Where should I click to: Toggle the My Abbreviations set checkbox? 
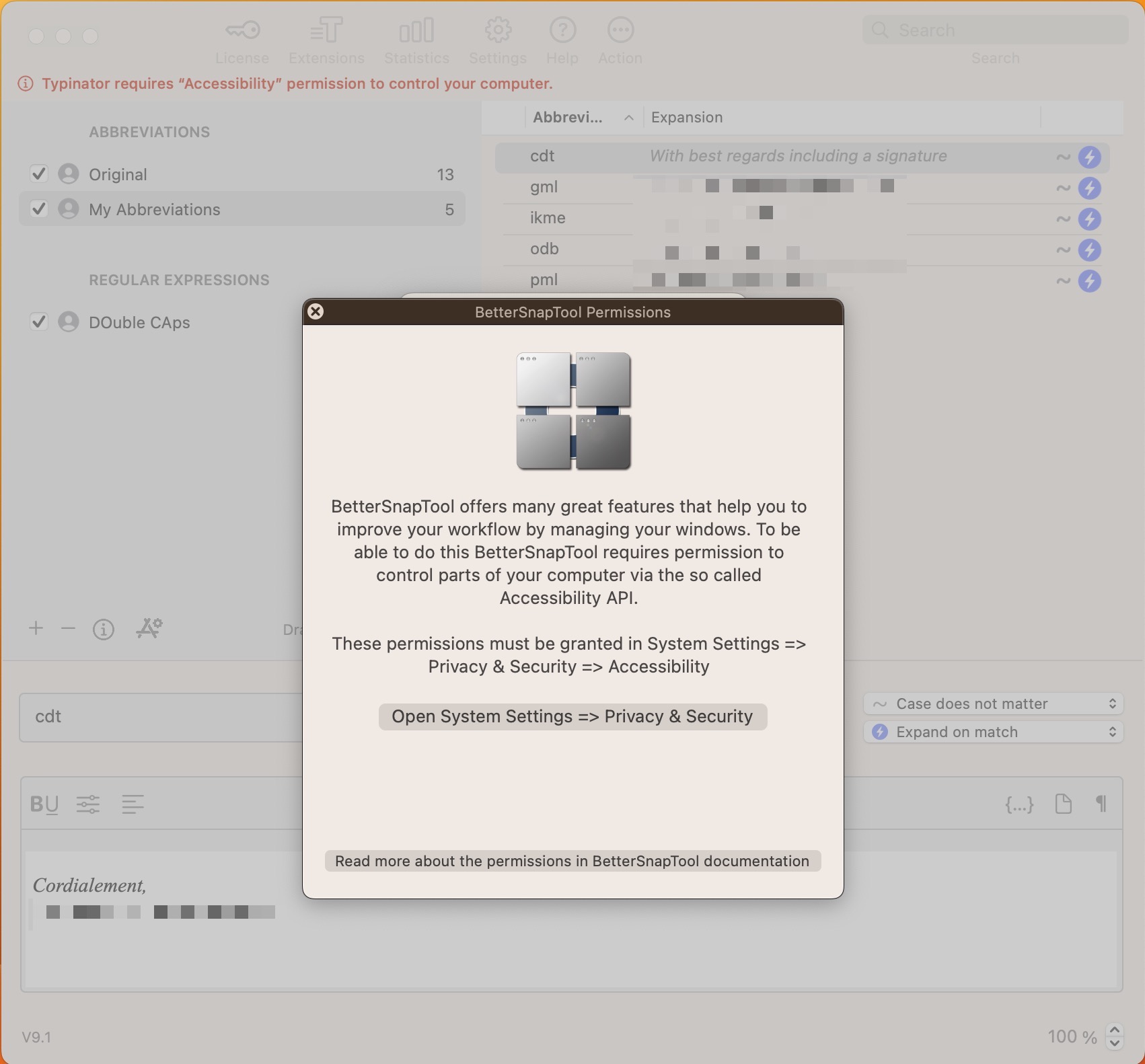tap(39, 209)
